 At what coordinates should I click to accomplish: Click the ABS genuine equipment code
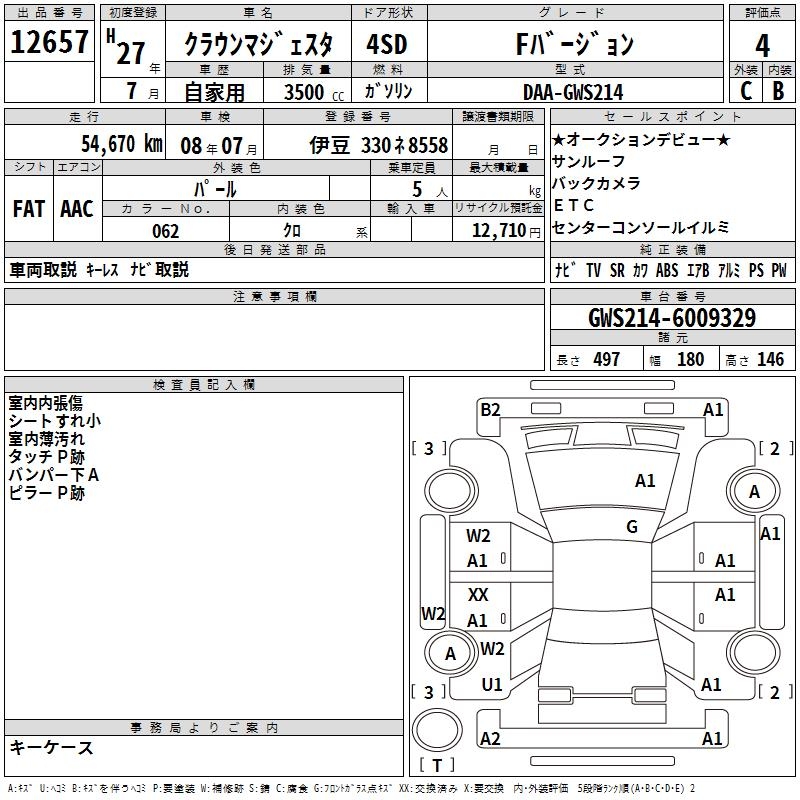(x=667, y=270)
